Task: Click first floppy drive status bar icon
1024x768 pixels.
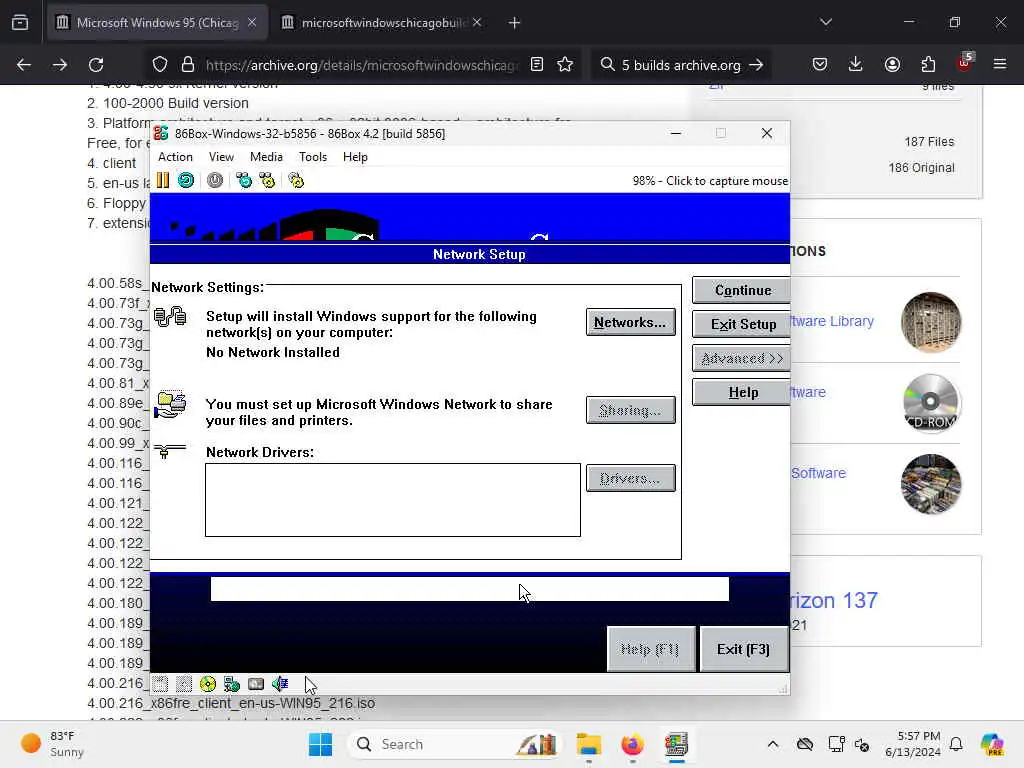Action: 160,684
